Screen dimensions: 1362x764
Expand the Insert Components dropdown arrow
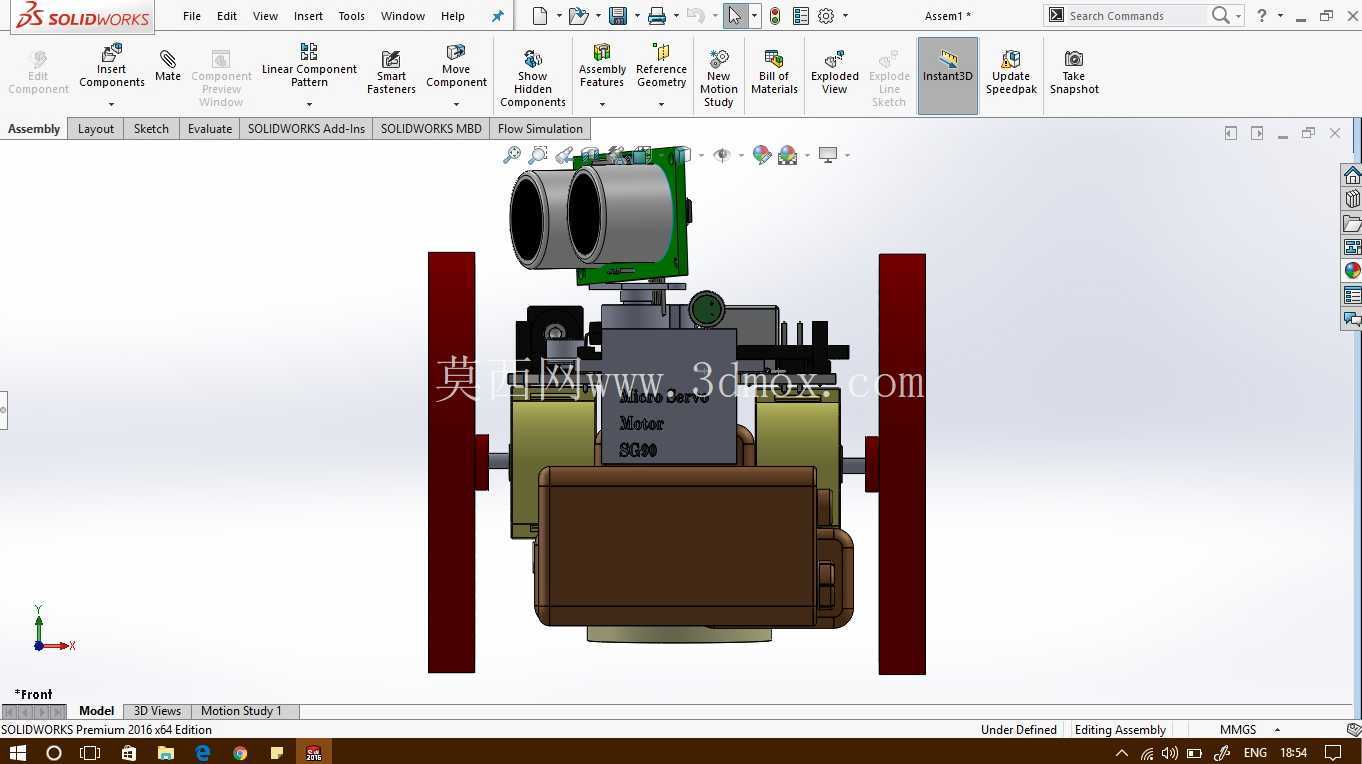pos(112,104)
